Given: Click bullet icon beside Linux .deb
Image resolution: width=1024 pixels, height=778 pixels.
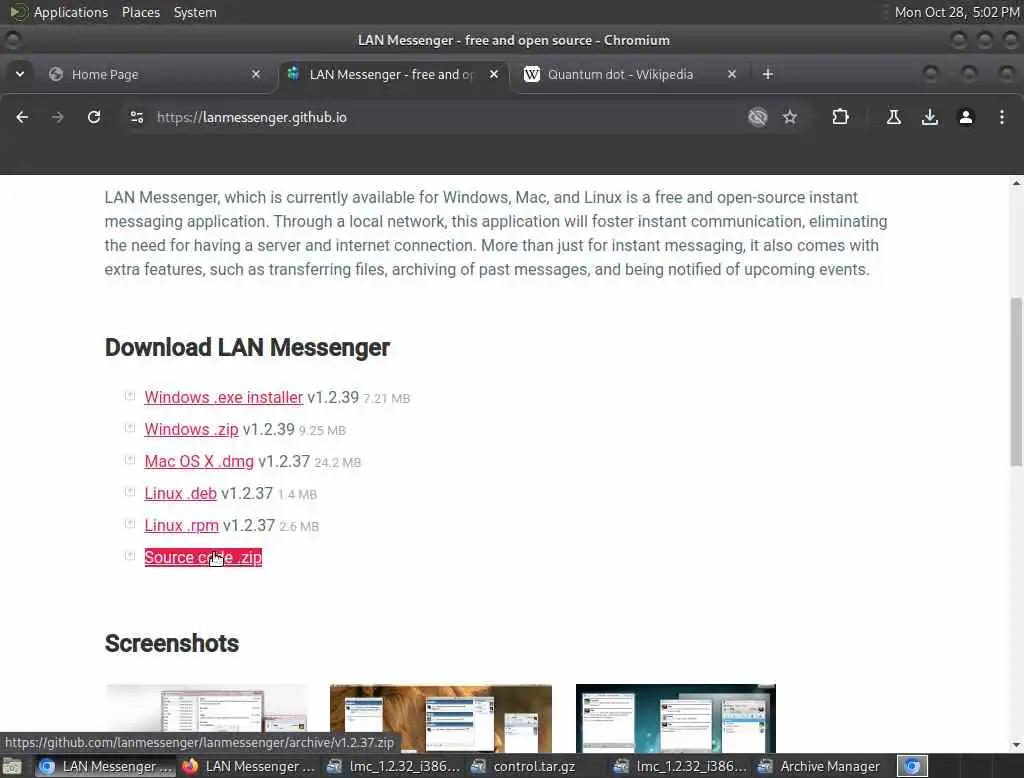Looking at the screenshot, I should click(x=130, y=491).
